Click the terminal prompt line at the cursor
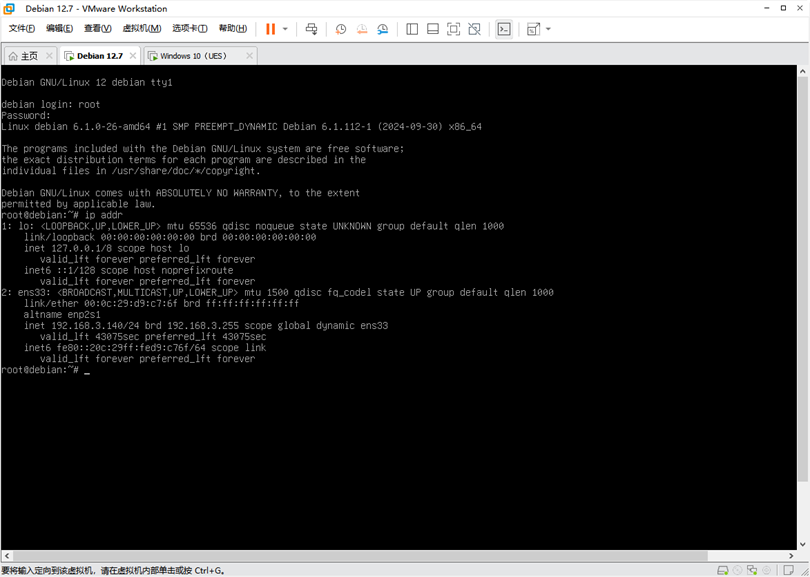 pyautogui.click(x=45, y=370)
